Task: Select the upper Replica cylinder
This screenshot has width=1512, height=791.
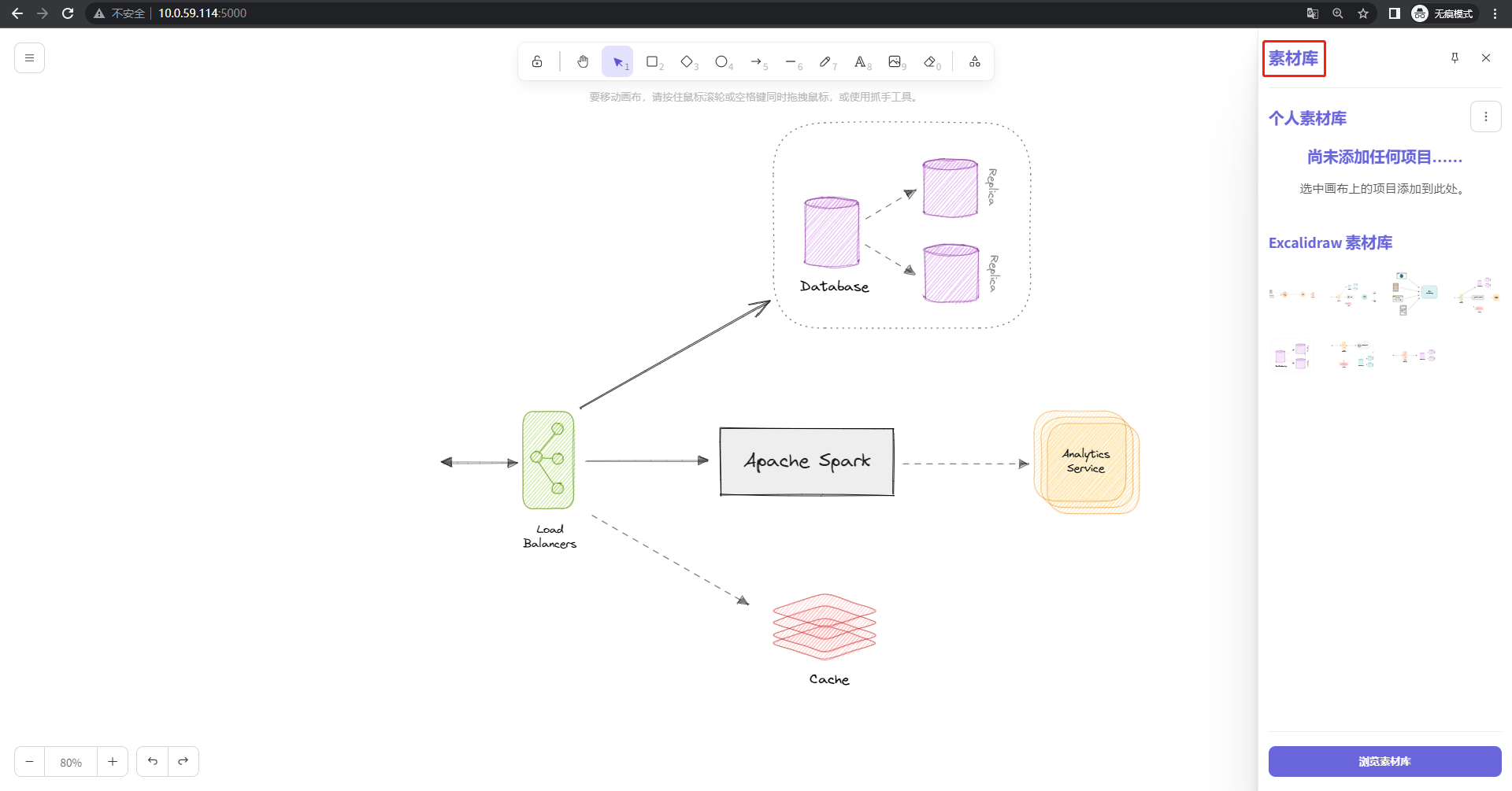Action: point(951,188)
